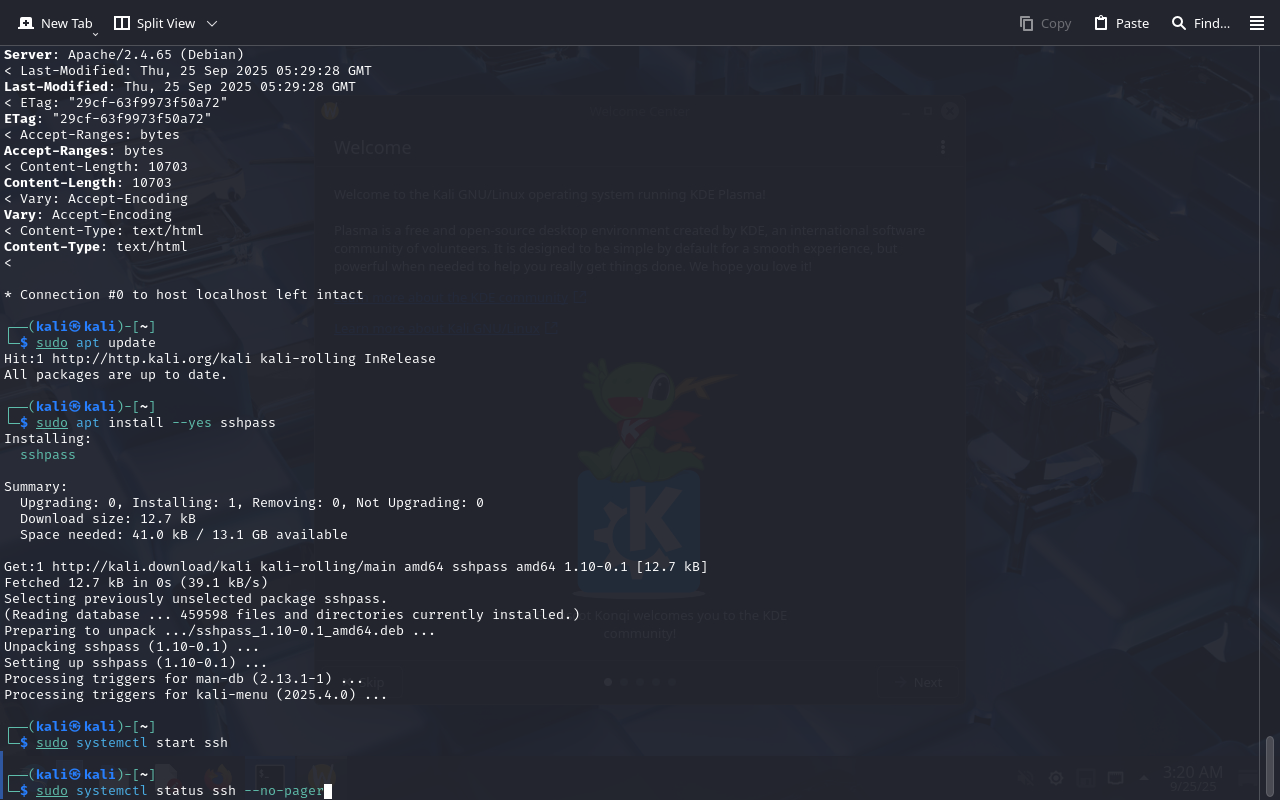Click green sshpass name under Installing
Screen dimensions: 1280x800
pyautogui.click(x=48, y=455)
